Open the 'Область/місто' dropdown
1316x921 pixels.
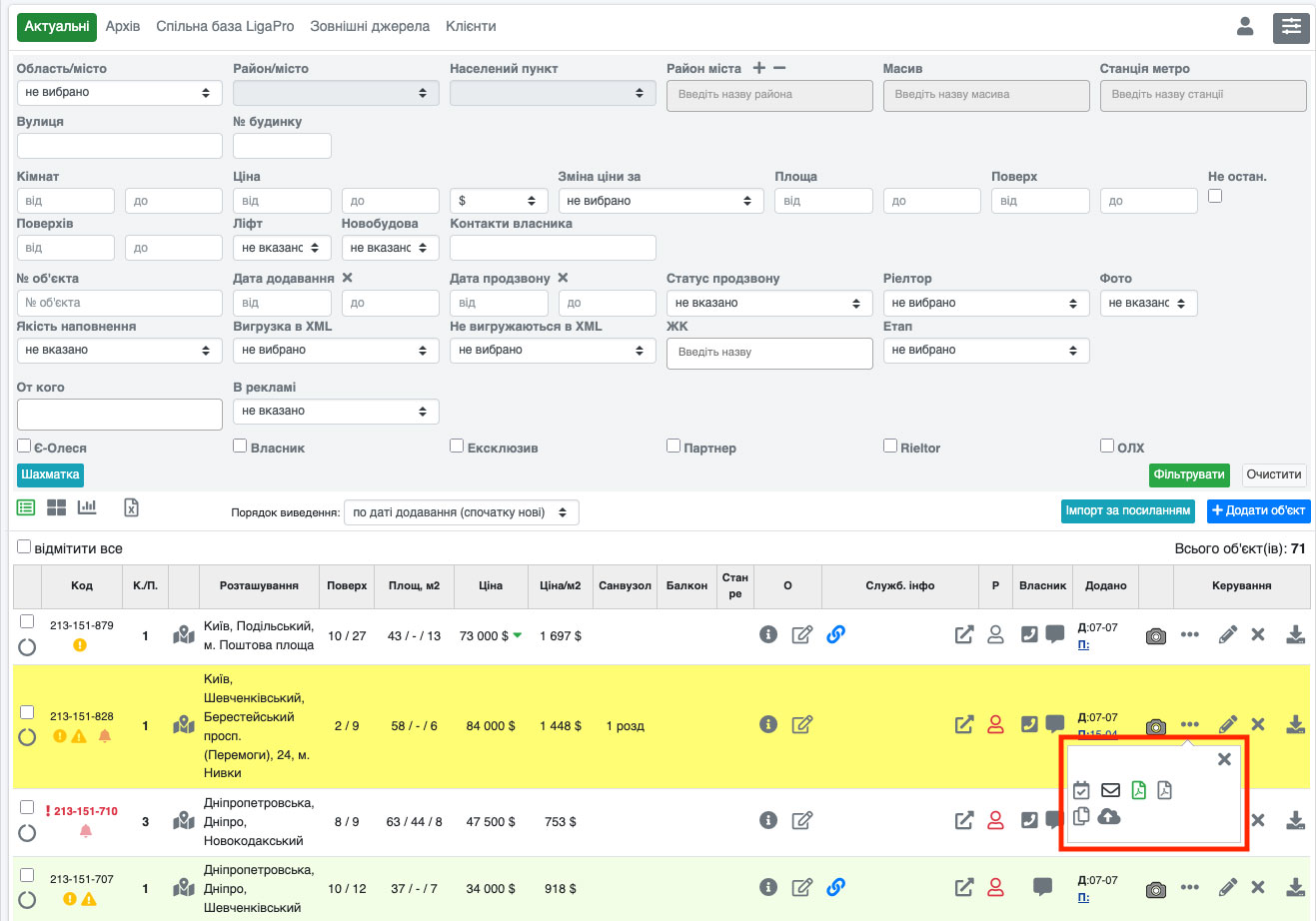(119, 93)
